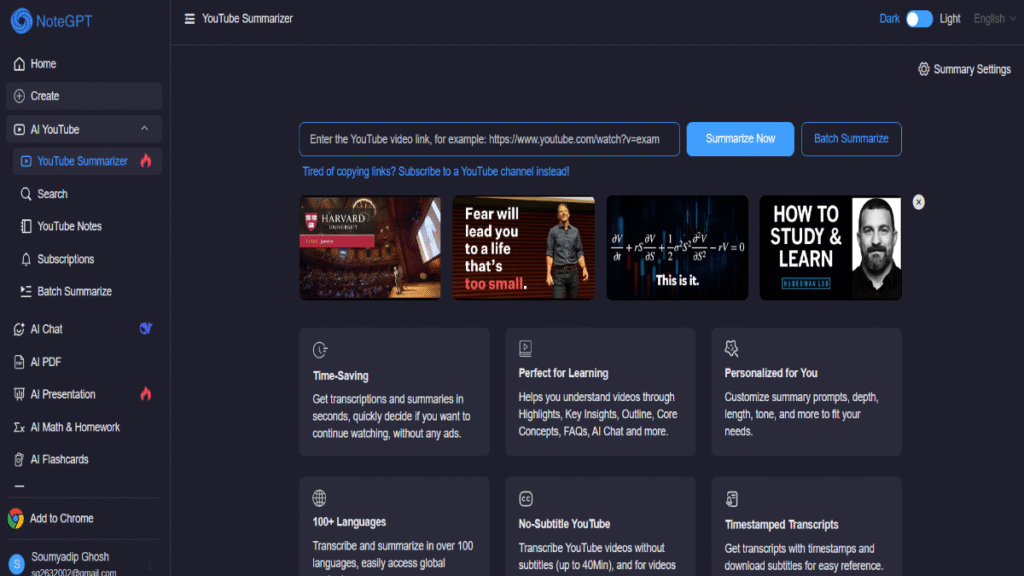Click the Chrome logo icon
Image resolution: width=1024 pixels, height=576 pixels.
pos(16,519)
